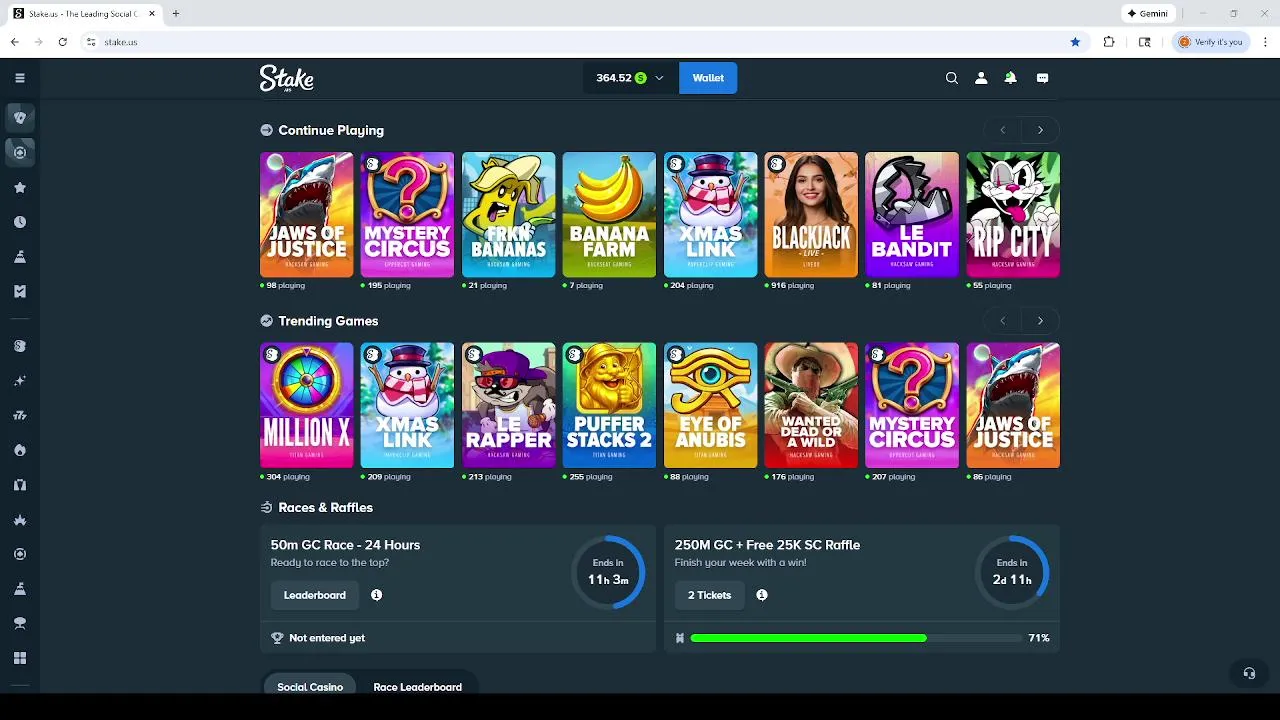Open the ticket/bookmark icon in sidebar

click(x=19, y=292)
